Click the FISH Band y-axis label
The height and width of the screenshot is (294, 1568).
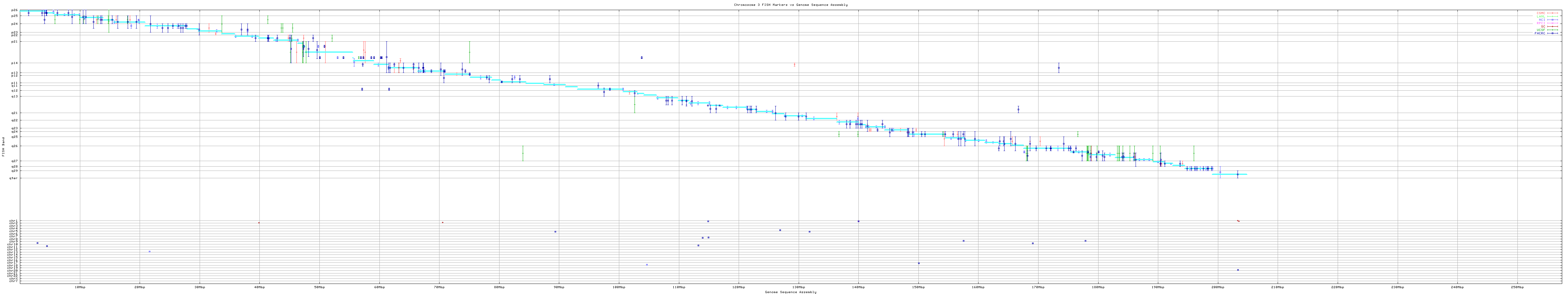click(x=3, y=147)
